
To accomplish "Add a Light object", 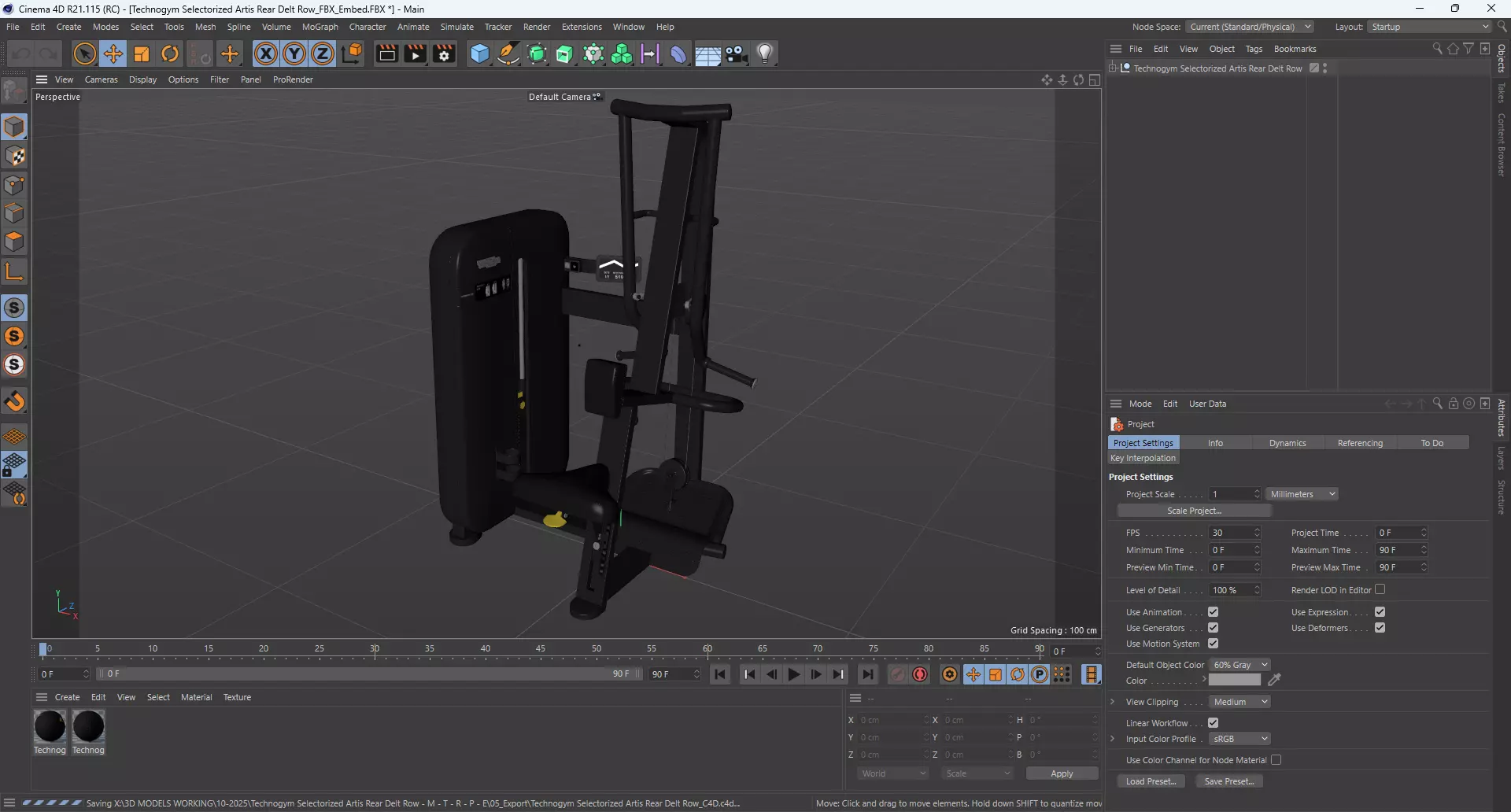I will pyautogui.click(x=765, y=54).
